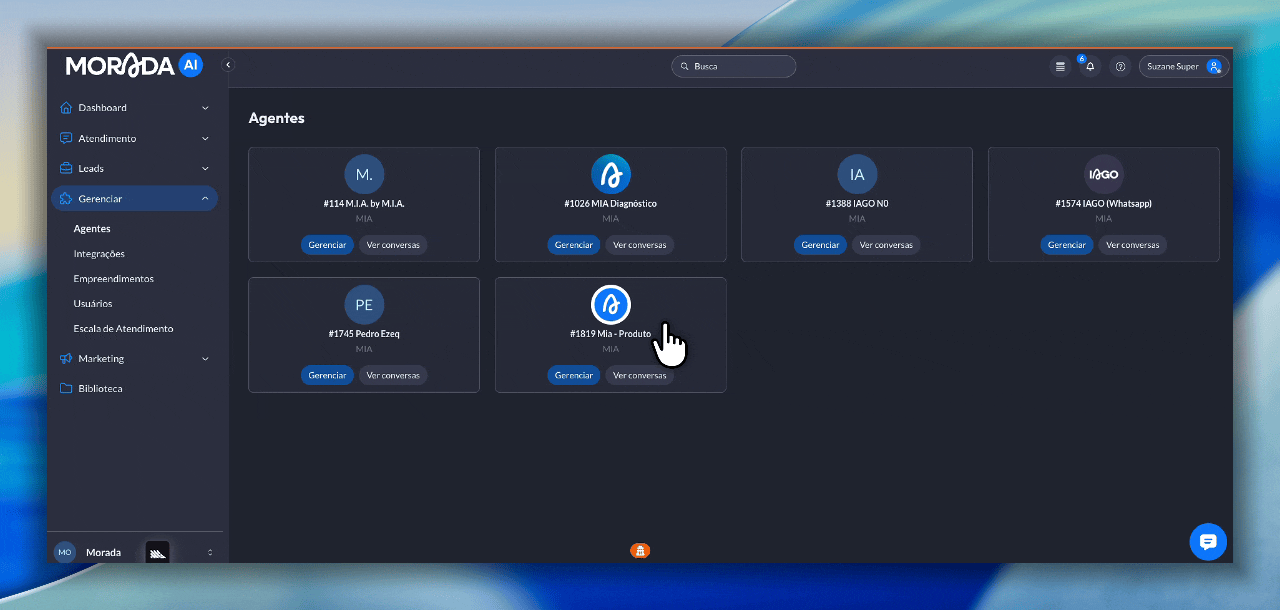Open Biblioteca in the sidebar

(100, 388)
